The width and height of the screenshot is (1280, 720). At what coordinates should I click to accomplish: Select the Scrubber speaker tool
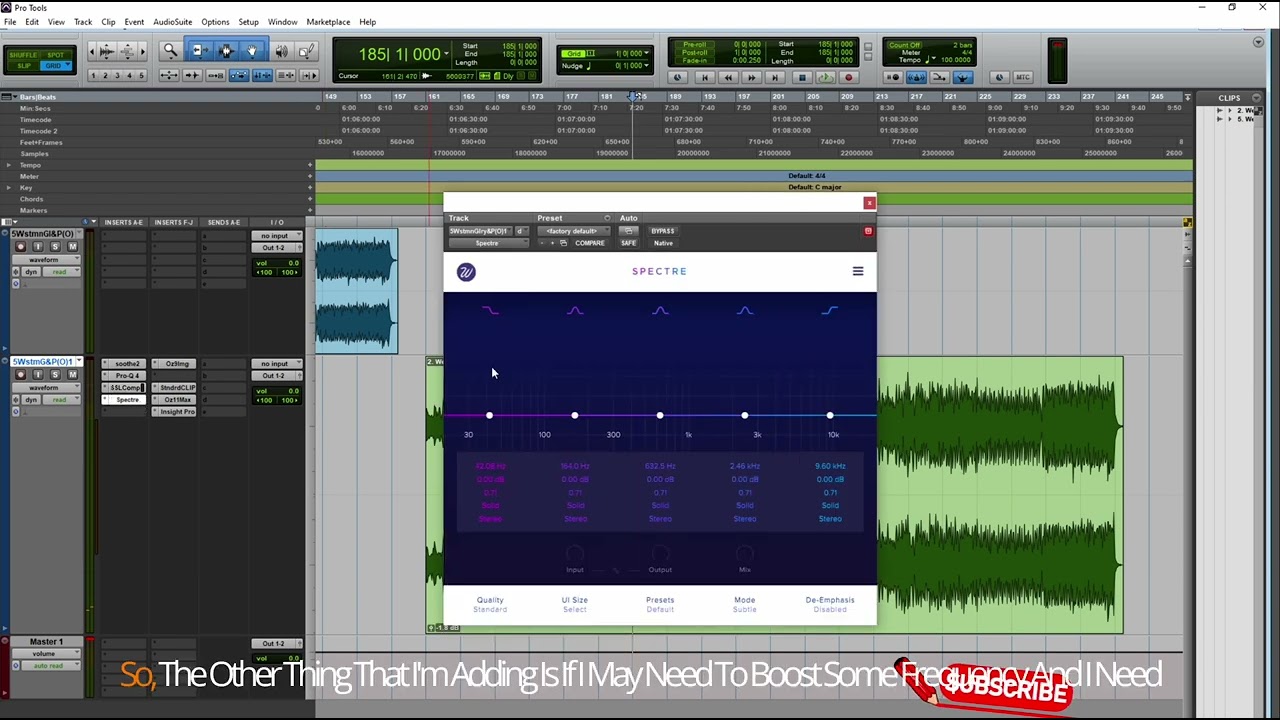[x=281, y=51]
